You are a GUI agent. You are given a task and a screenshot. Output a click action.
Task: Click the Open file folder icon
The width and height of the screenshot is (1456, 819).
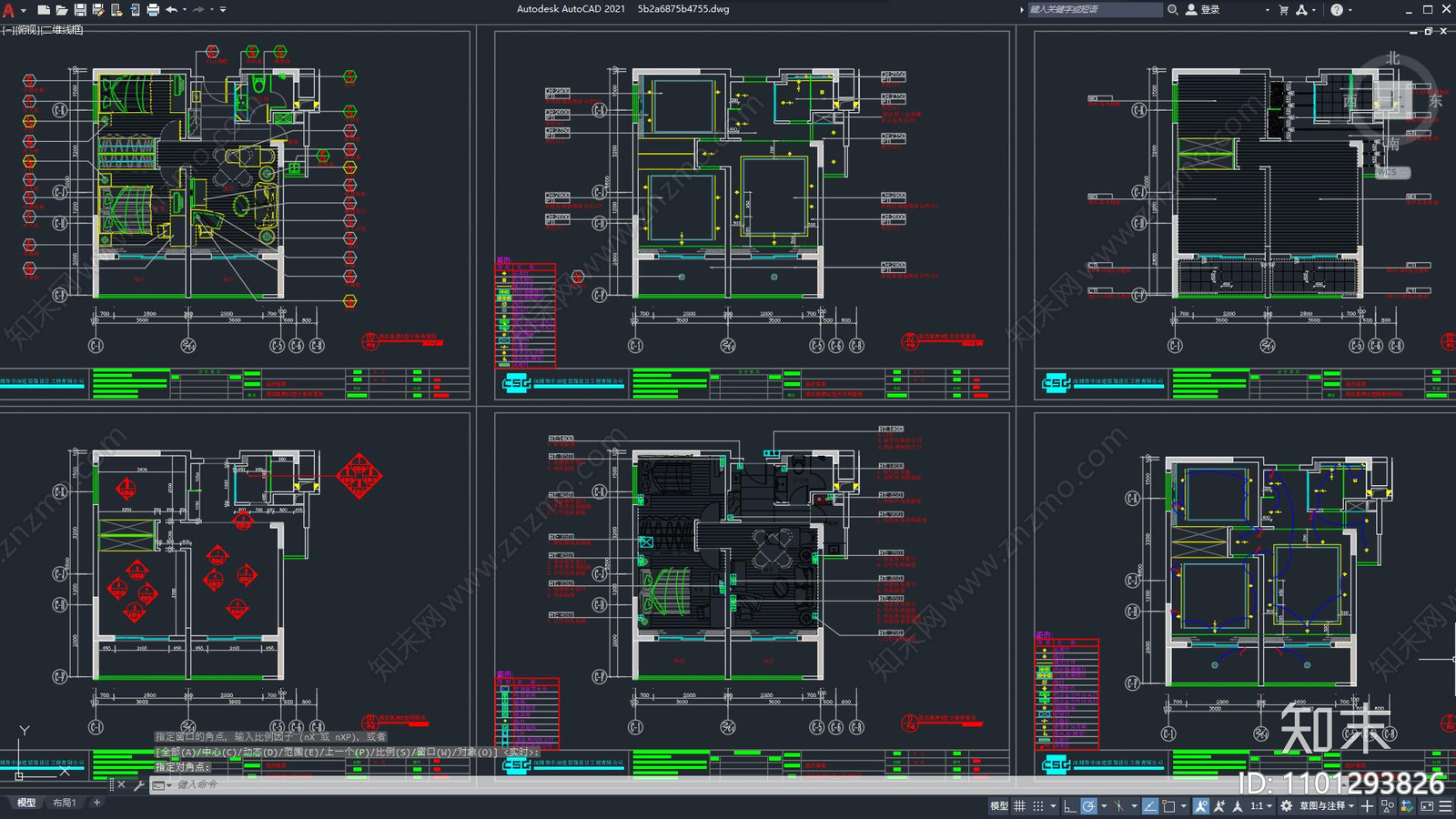[x=61, y=10]
